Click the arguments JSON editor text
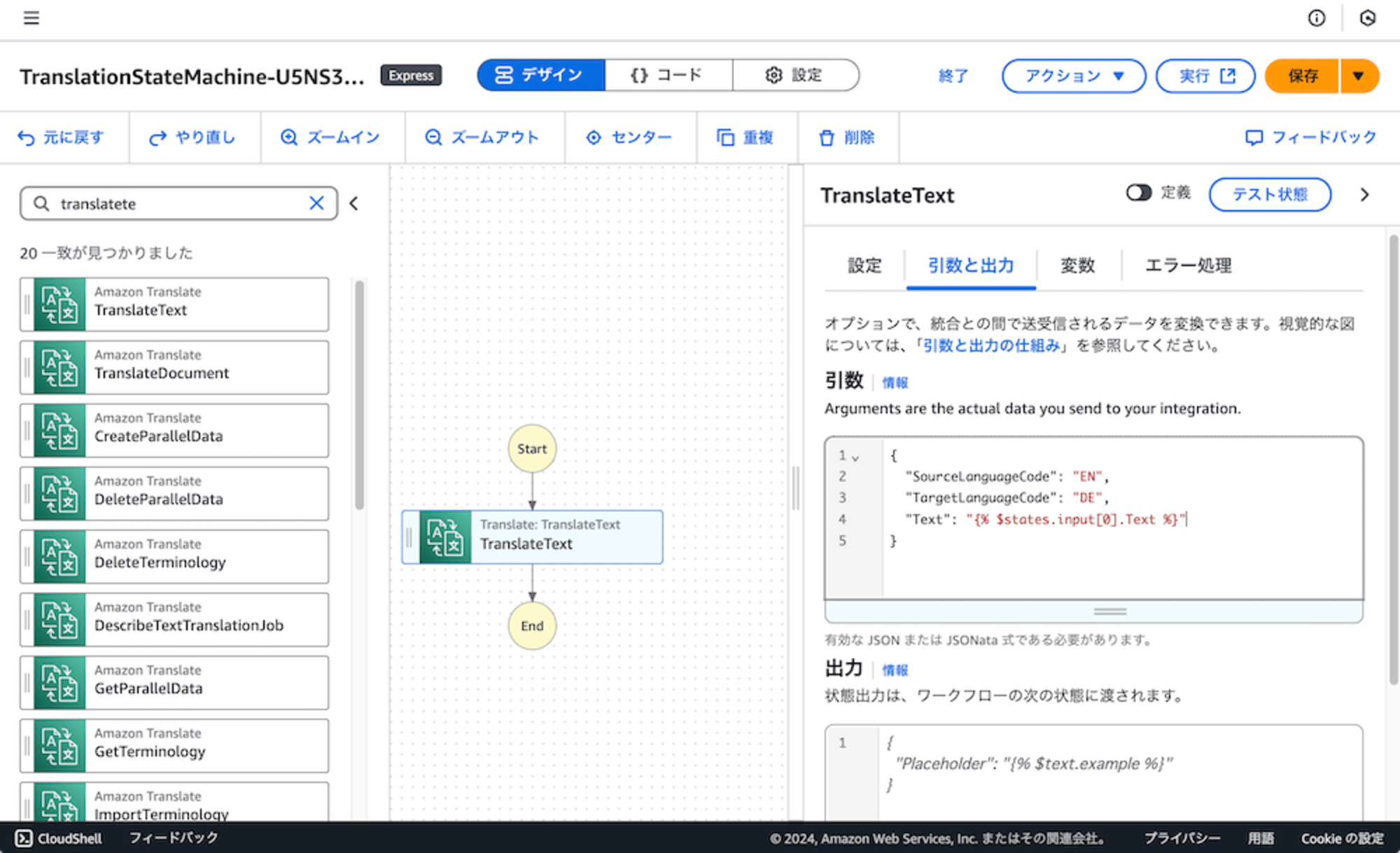 point(1094,518)
